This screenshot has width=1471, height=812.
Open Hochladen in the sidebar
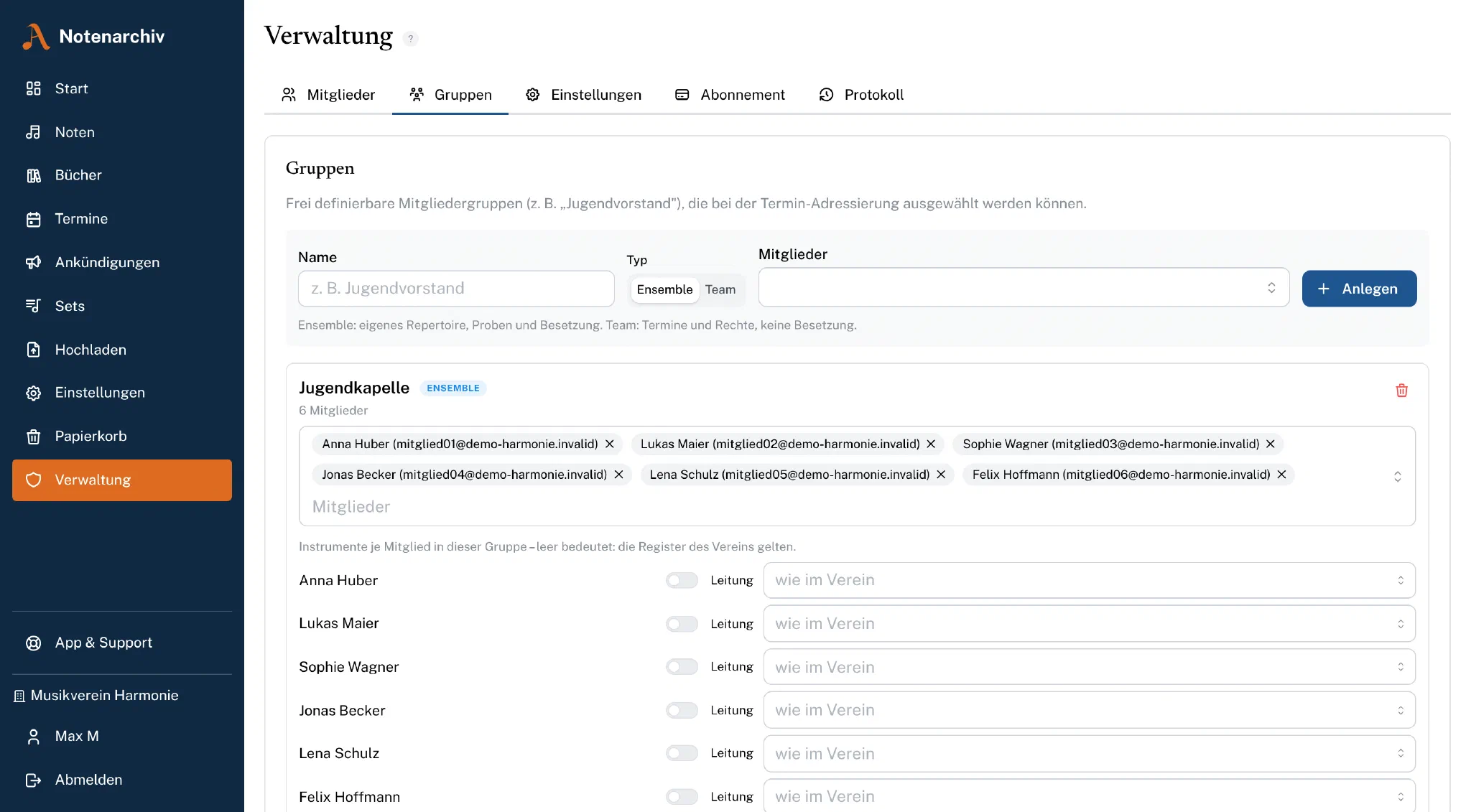[122, 350]
